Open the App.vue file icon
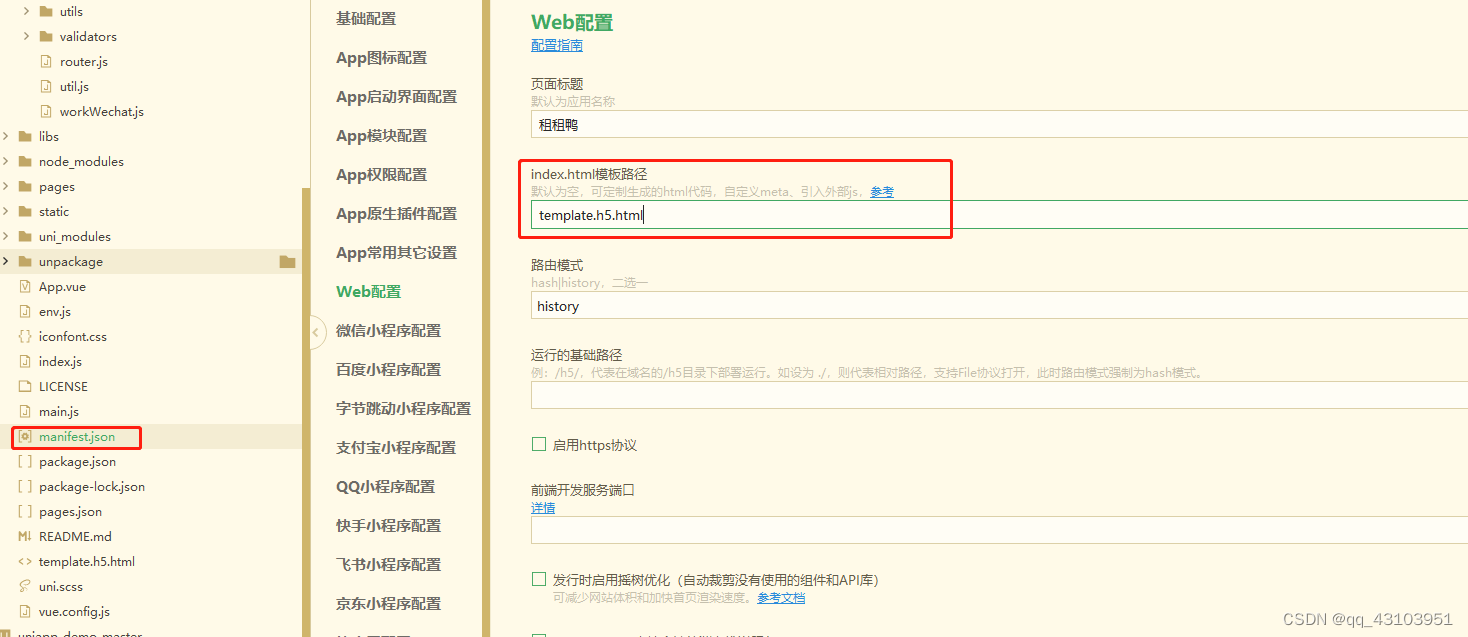 pyautogui.click(x=24, y=286)
